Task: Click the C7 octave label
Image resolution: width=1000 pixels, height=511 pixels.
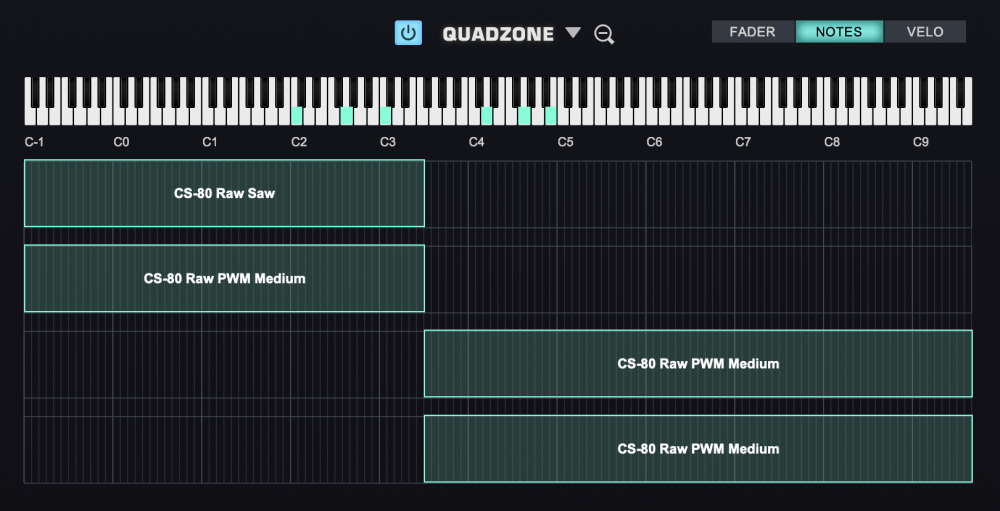Action: coord(743,142)
